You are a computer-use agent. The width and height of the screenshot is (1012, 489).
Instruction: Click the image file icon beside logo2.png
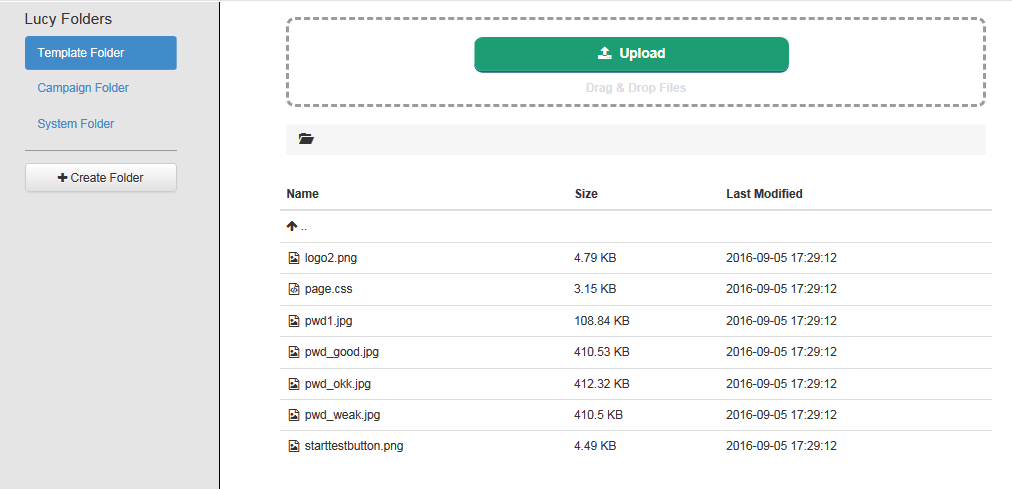point(294,258)
